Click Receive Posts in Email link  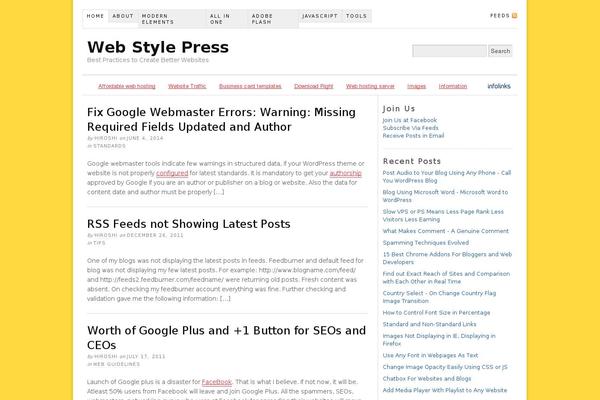pos(413,136)
